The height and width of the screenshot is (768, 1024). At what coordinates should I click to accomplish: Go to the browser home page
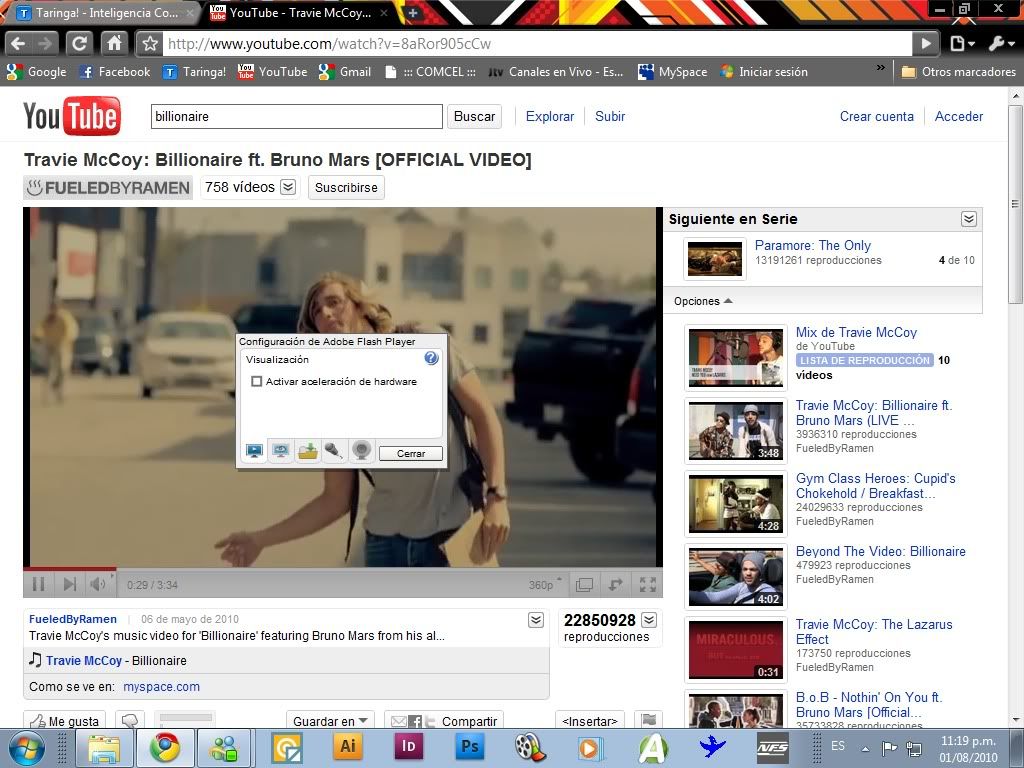114,44
